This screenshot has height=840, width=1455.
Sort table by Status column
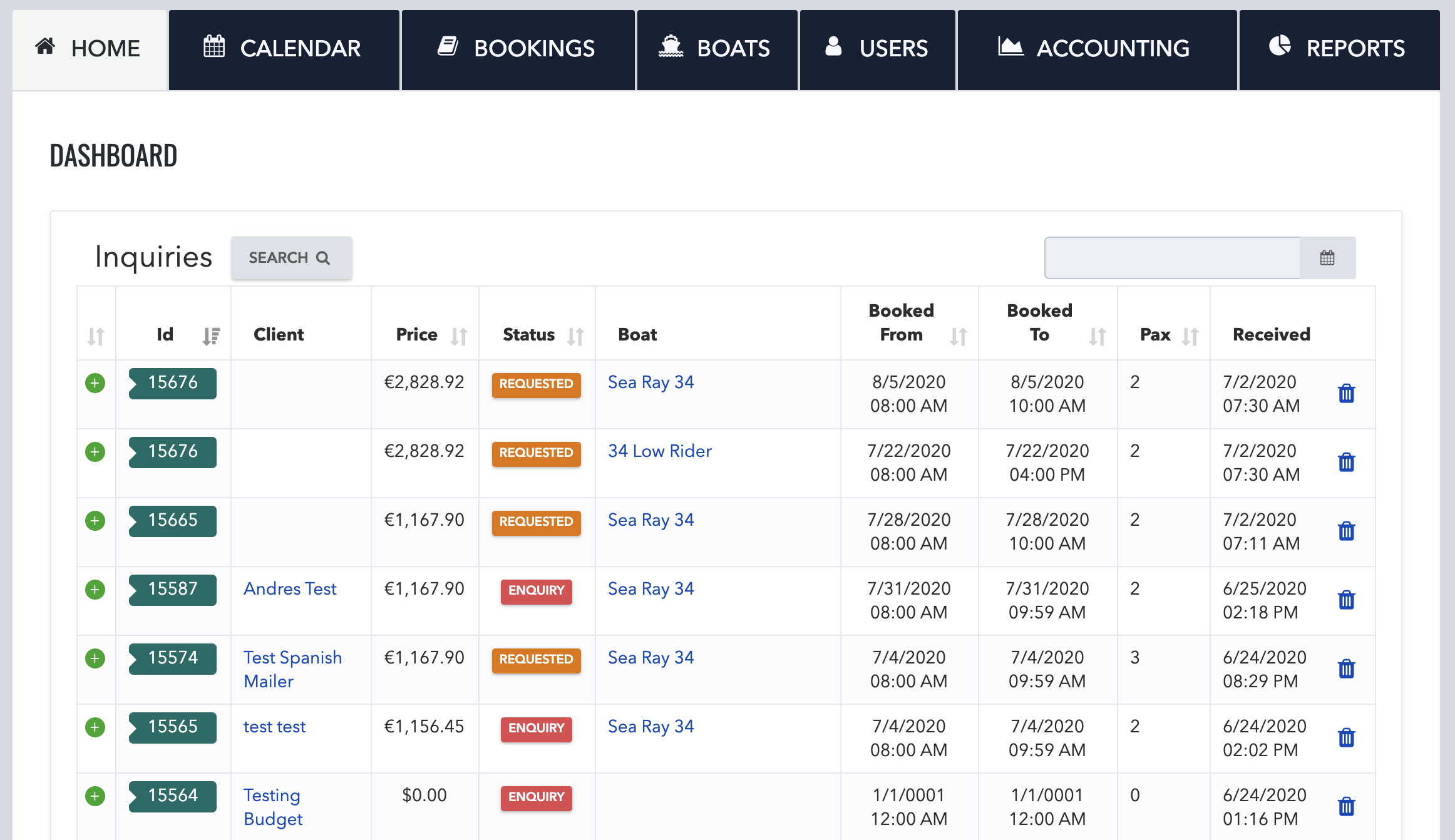[x=575, y=336]
